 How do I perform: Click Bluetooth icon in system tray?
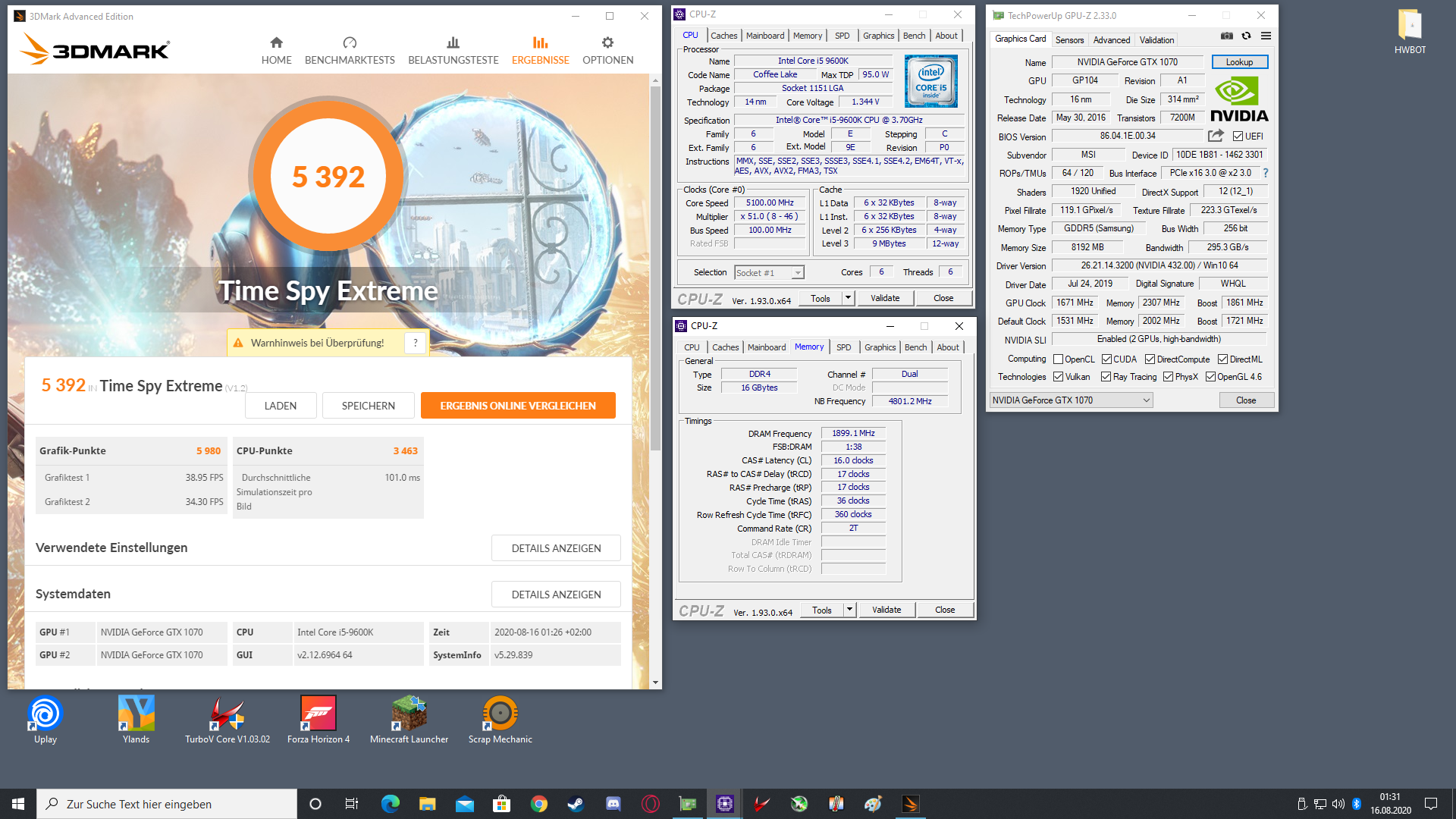1357,804
